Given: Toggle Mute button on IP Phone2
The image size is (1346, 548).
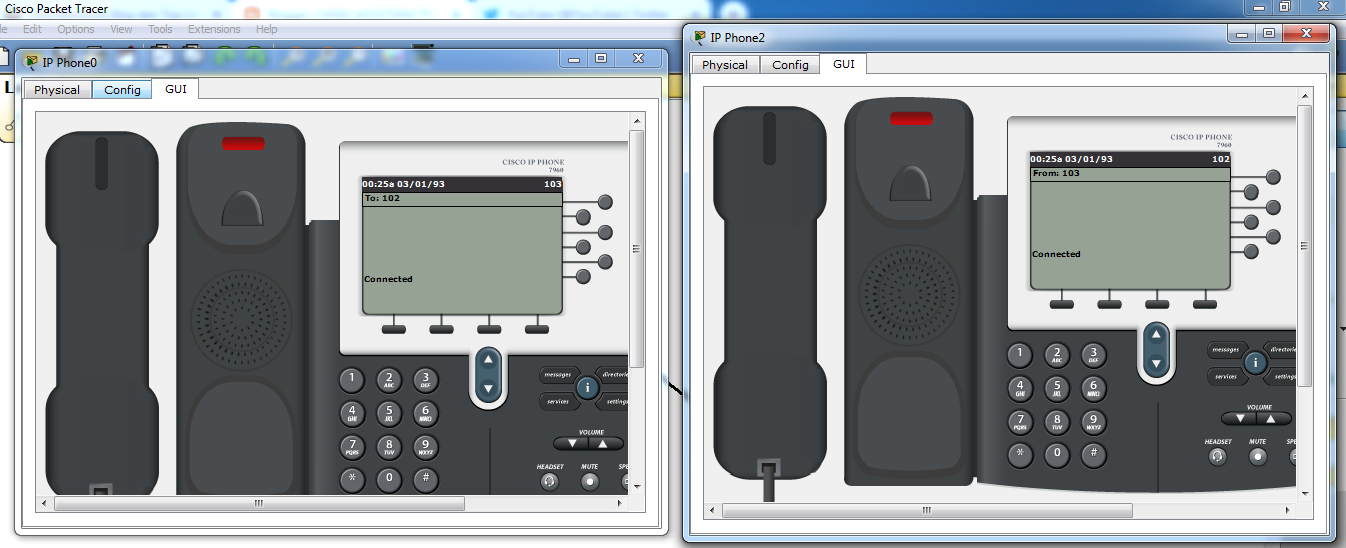Looking at the screenshot, I should [1258, 456].
